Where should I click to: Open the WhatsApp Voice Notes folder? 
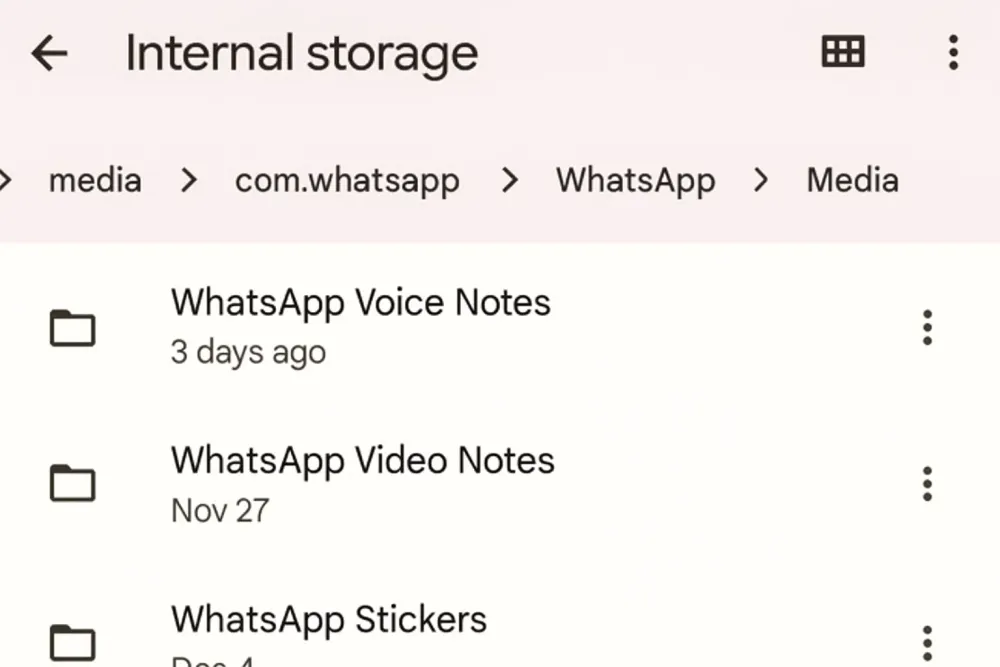tap(360, 302)
